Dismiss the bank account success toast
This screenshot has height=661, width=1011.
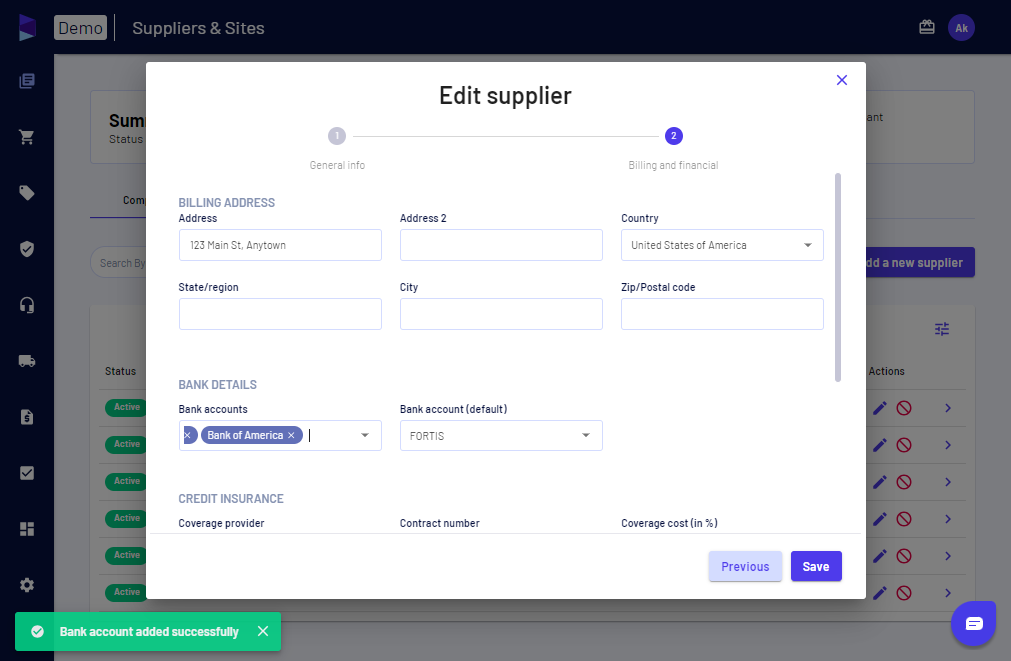click(263, 631)
